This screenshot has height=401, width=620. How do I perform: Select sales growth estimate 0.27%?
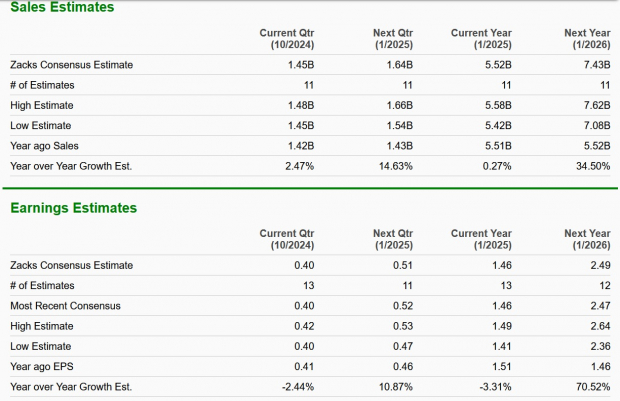pos(497,166)
